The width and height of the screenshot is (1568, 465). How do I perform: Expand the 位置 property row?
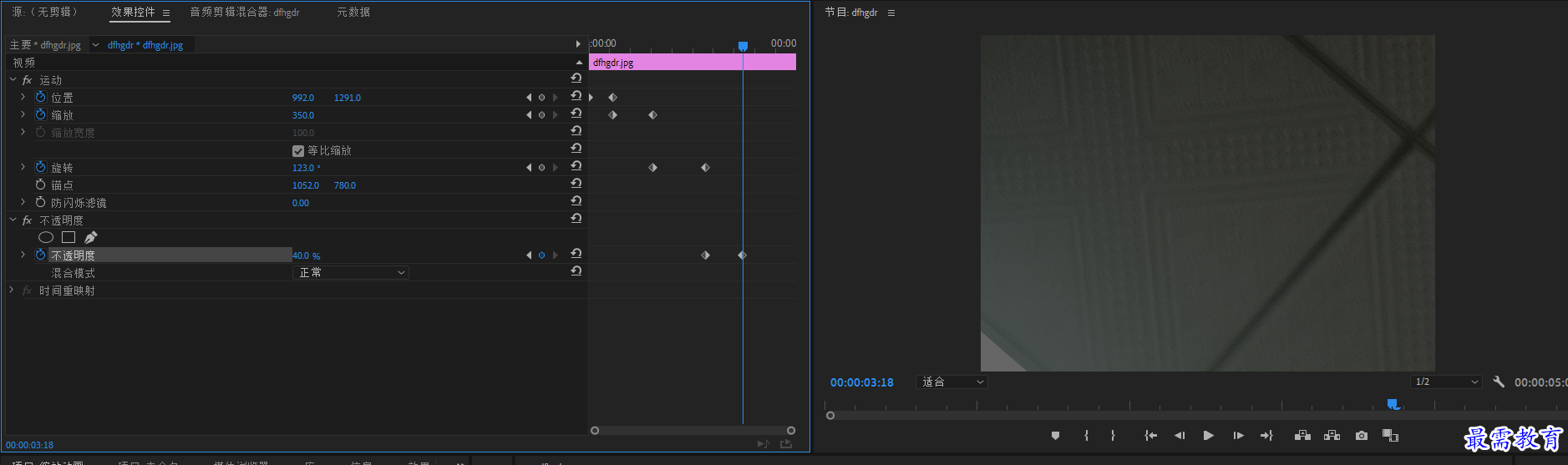point(23,97)
